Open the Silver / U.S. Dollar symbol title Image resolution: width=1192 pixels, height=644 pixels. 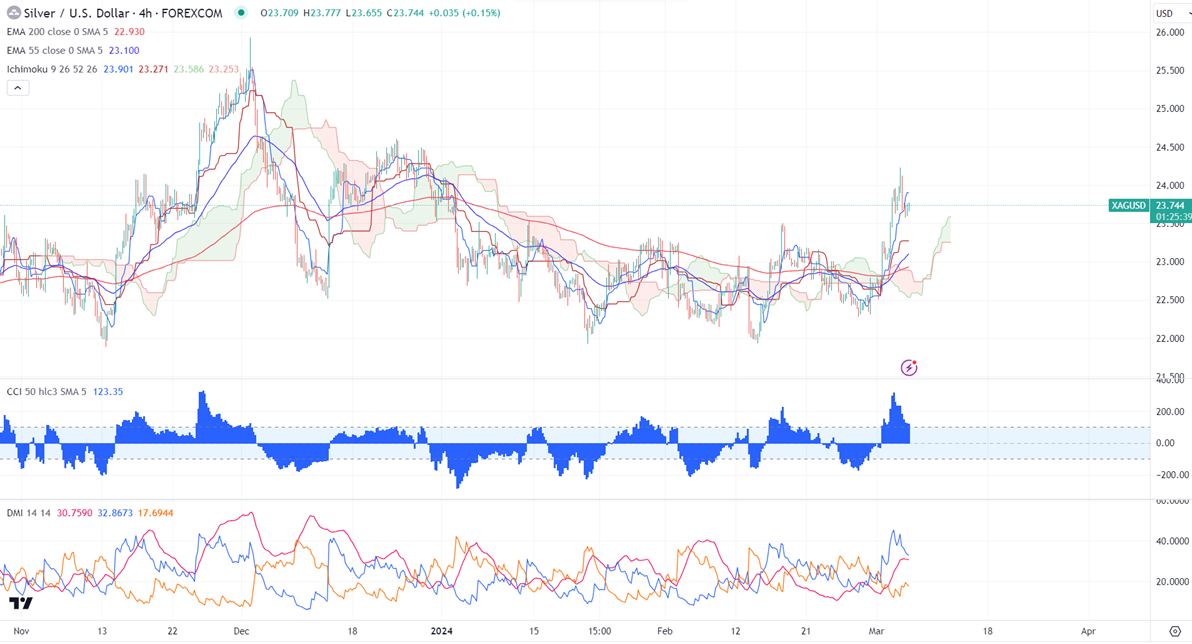coord(123,13)
